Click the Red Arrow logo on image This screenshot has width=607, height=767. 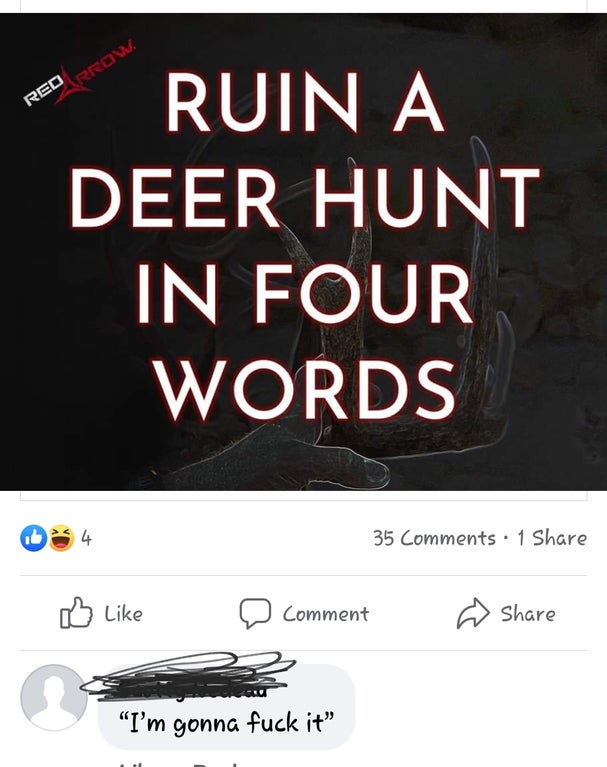(80, 74)
